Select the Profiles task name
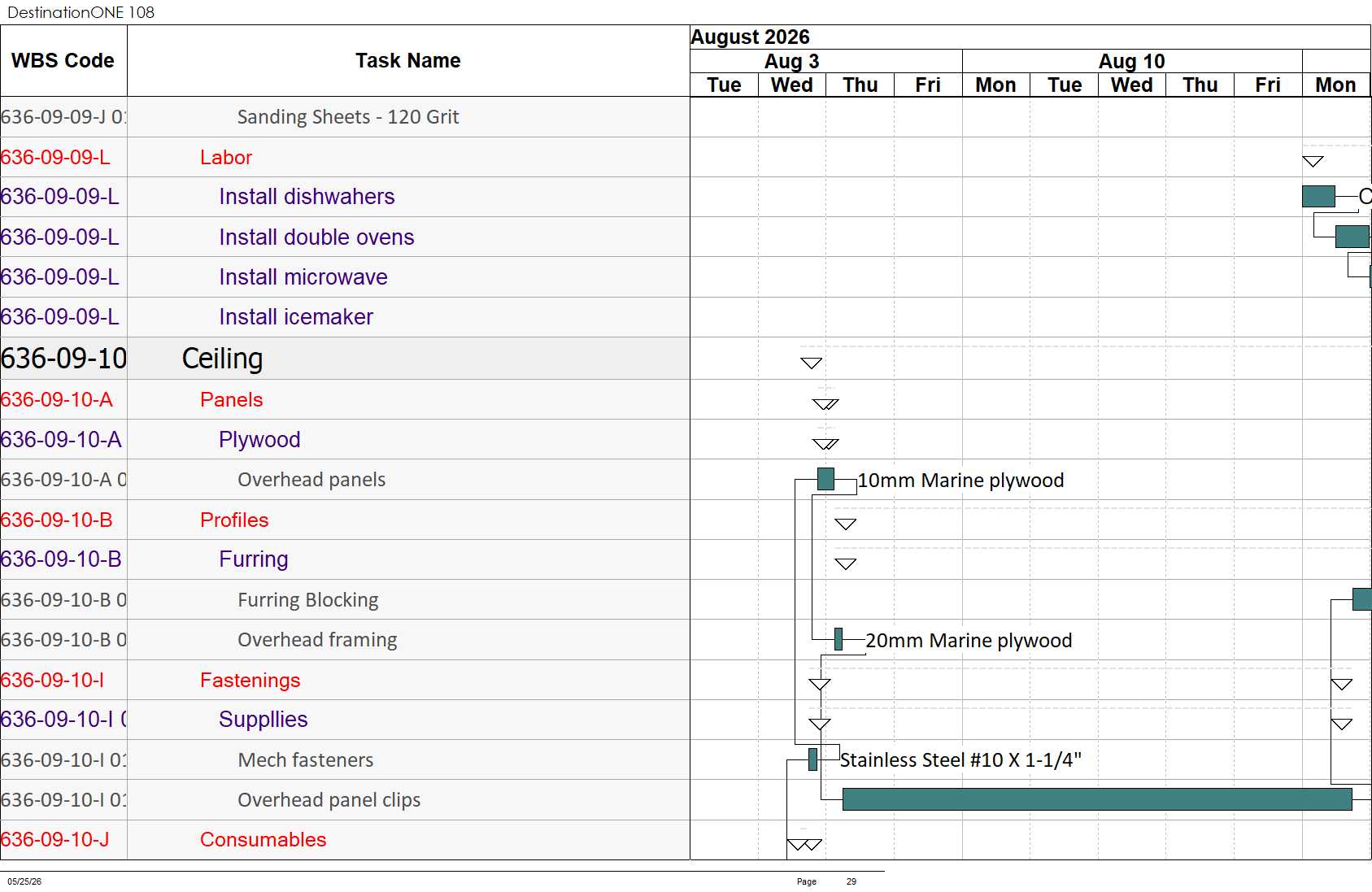 pyautogui.click(x=234, y=520)
